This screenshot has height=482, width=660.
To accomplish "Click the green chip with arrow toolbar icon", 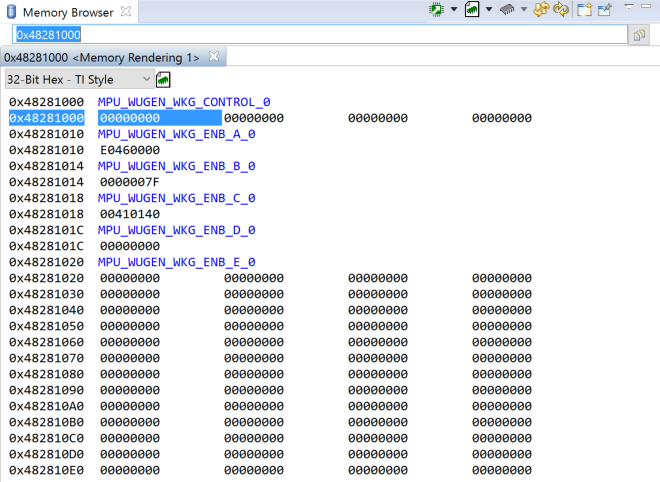I will tap(436, 9).
